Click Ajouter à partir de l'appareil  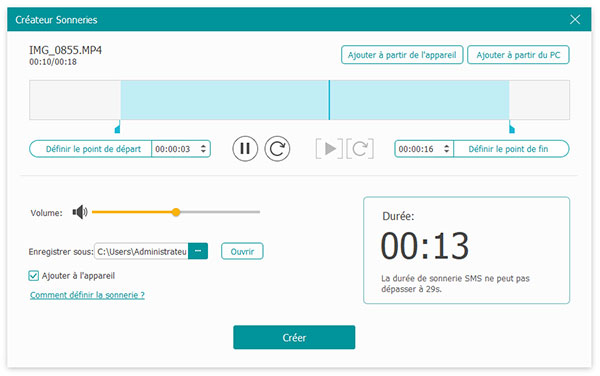402,55
